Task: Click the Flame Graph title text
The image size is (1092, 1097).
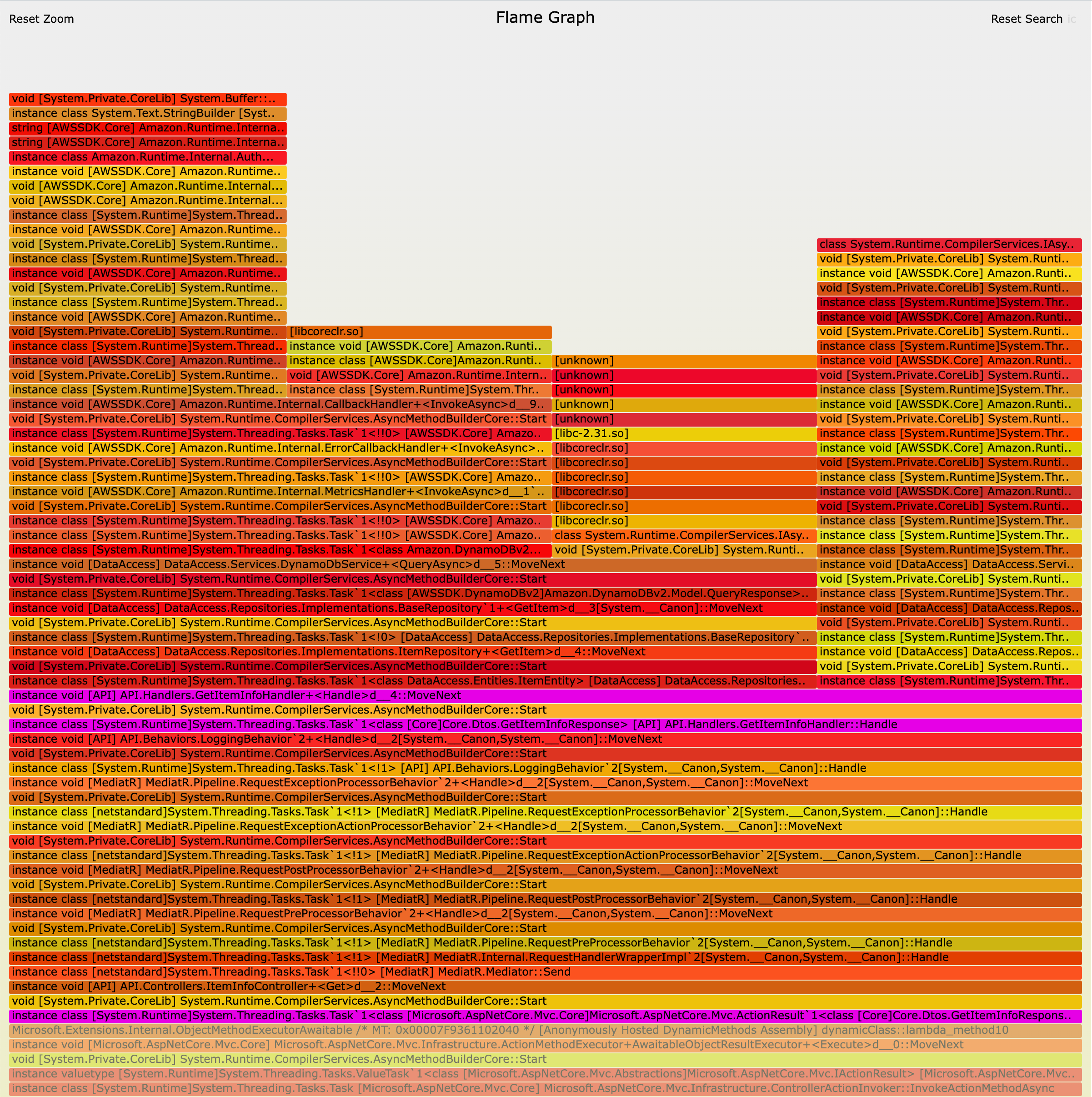Action: tap(546, 18)
